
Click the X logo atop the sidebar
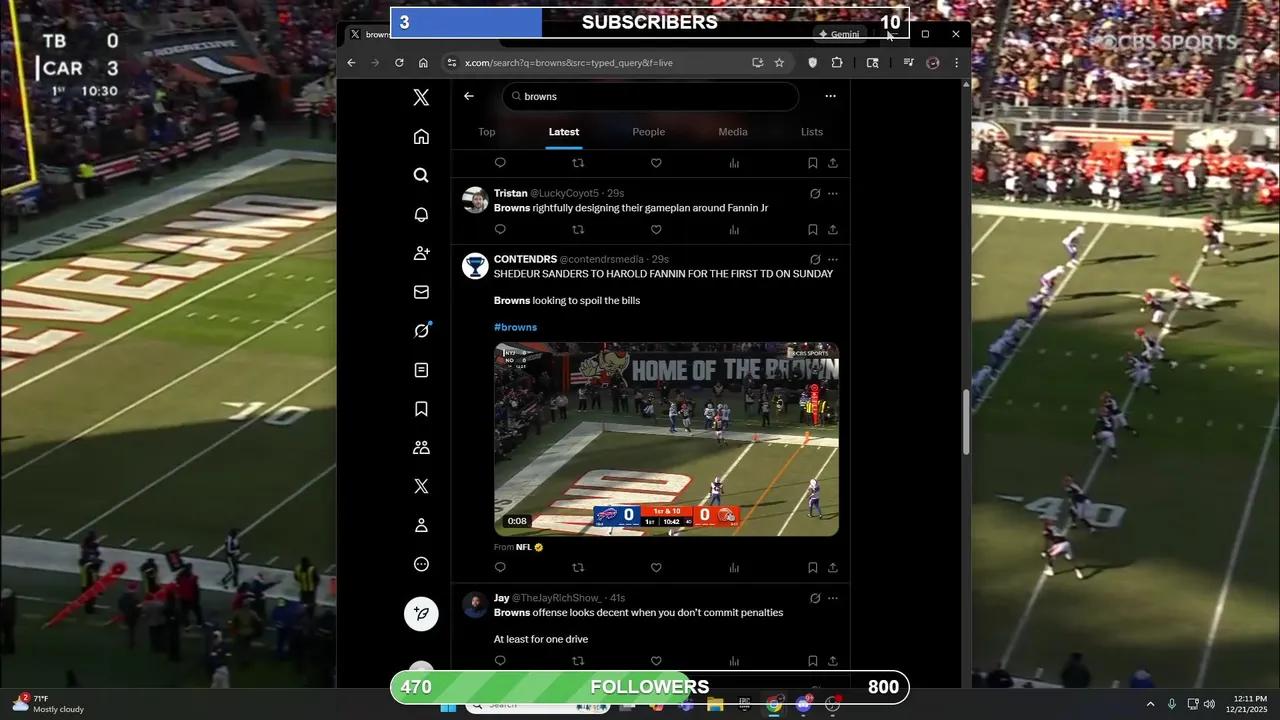(421, 97)
